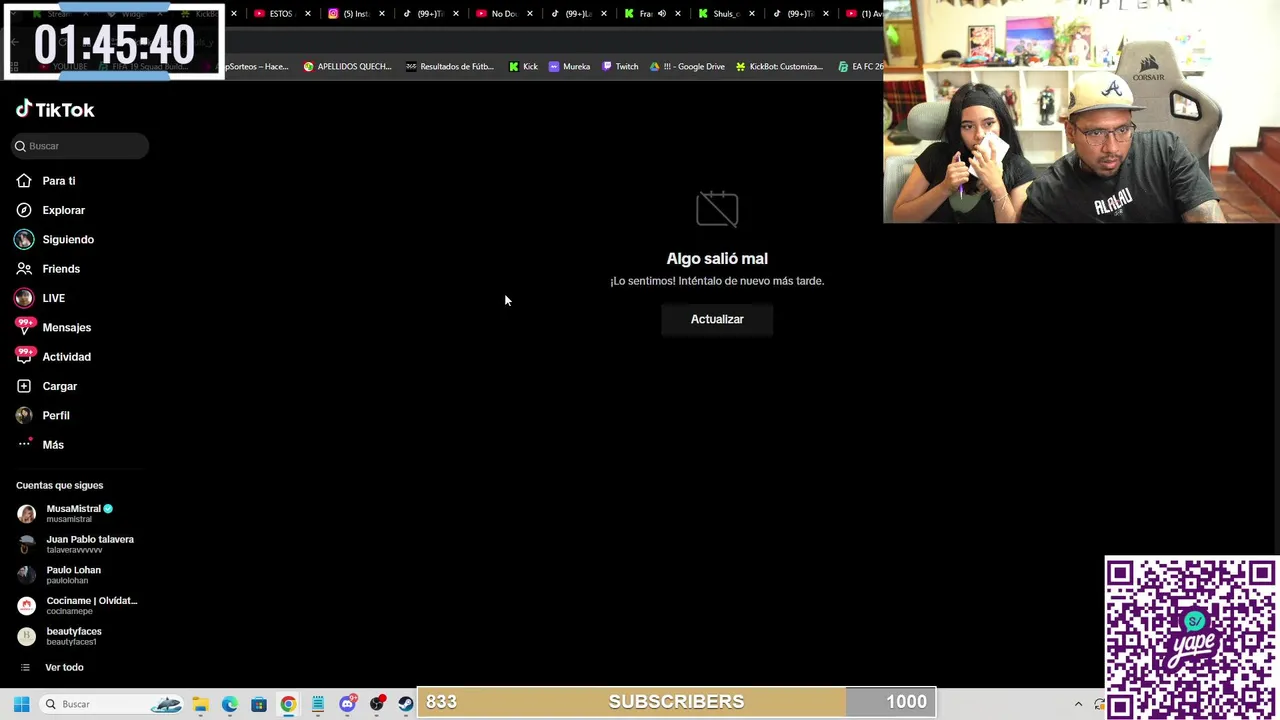The image size is (1280, 720).
Task: Click the MusaMistral profile avatar
Action: pos(27,514)
